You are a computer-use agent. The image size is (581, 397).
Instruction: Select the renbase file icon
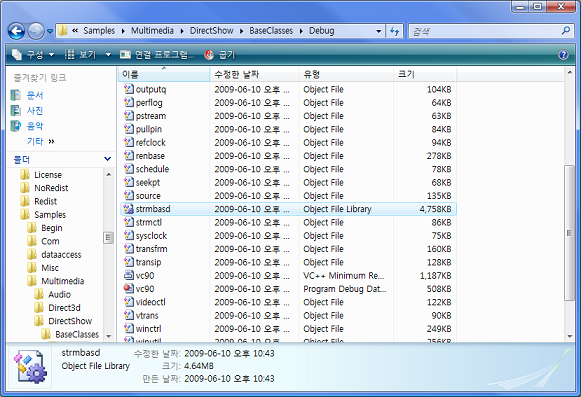(x=129, y=156)
